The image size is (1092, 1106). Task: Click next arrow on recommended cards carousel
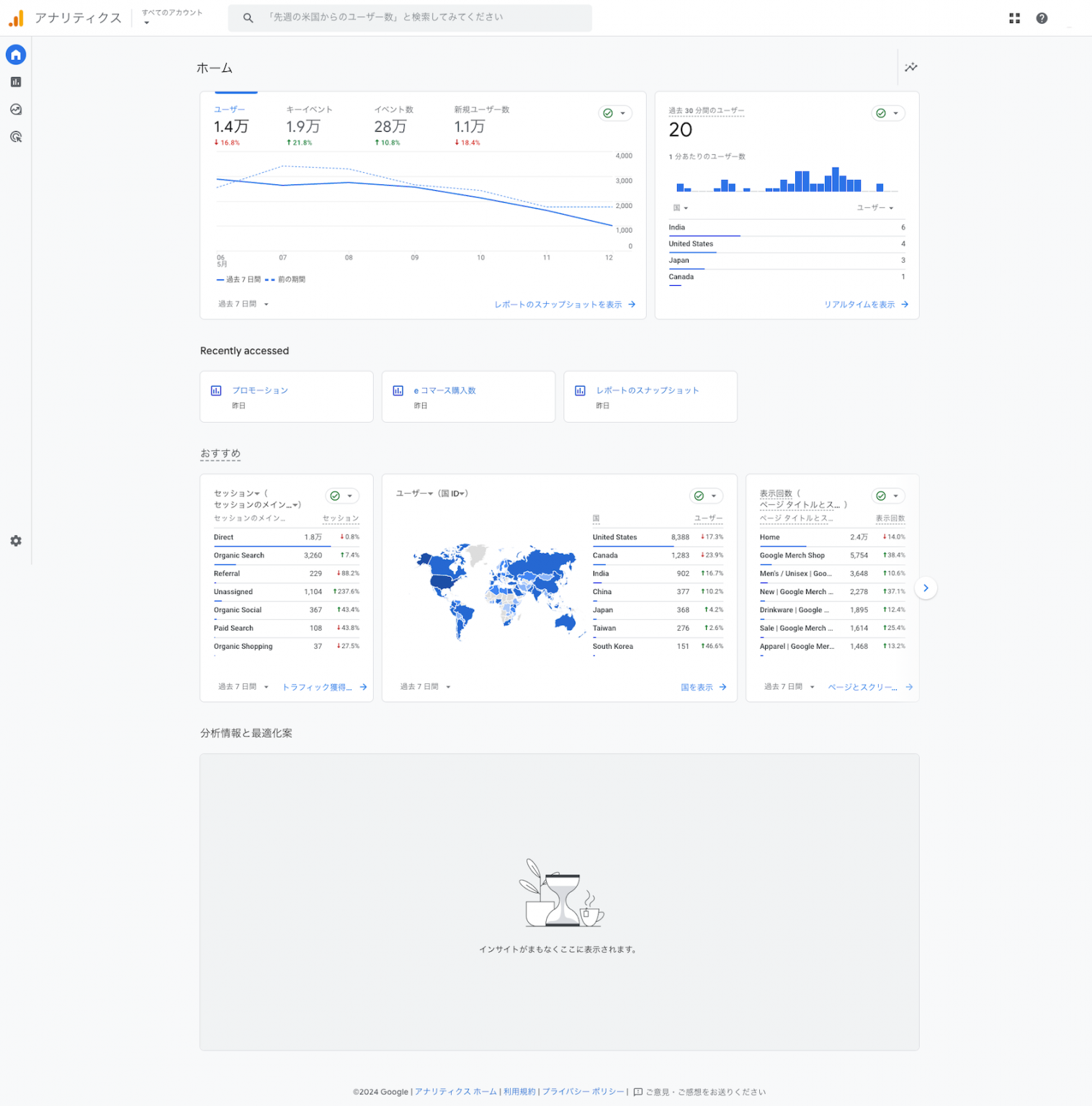point(926,588)
